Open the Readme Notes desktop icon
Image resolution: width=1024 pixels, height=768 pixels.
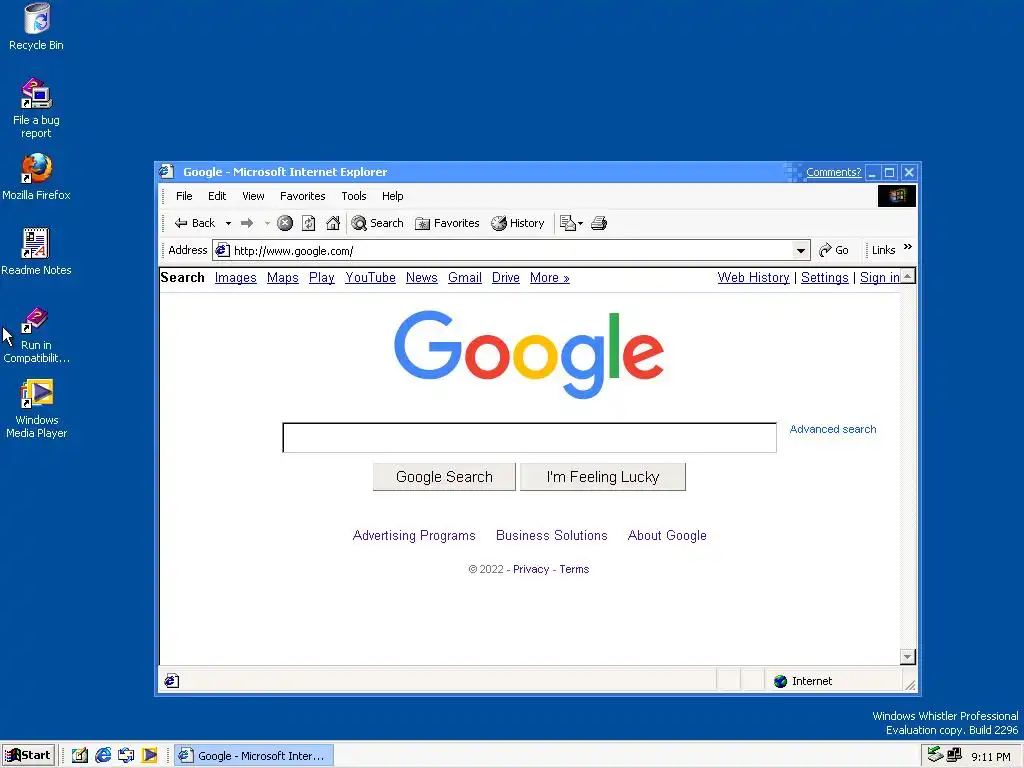click(x=36, y=251)
